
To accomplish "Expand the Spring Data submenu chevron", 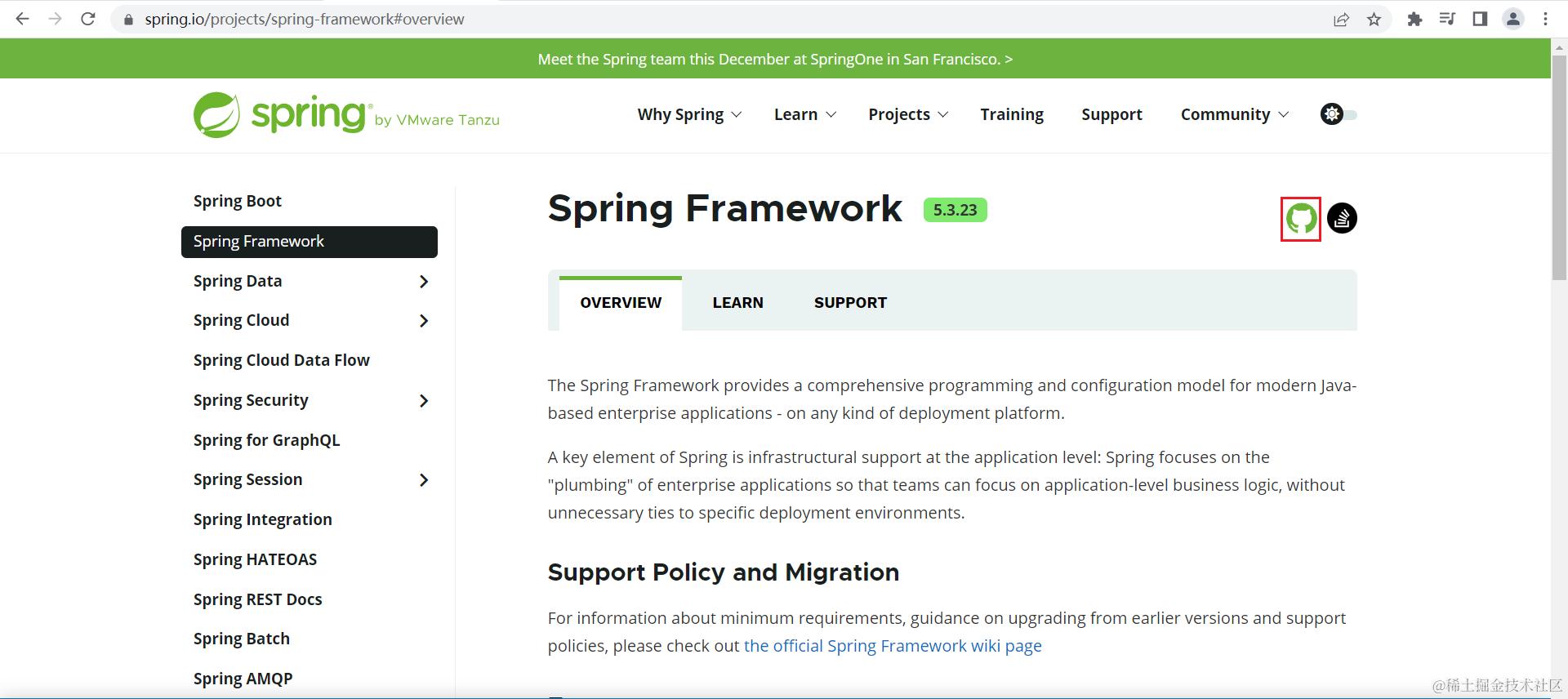I will [424, 282].
